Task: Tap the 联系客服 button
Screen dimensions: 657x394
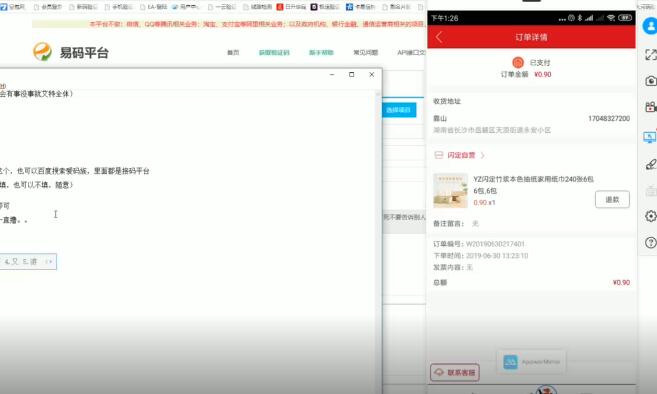Action: coord(455,372)
